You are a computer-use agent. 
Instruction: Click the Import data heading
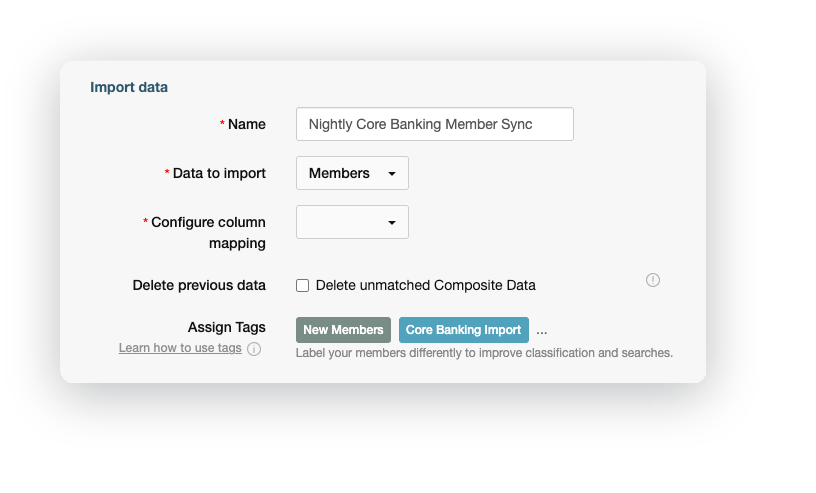coord(129,87)
